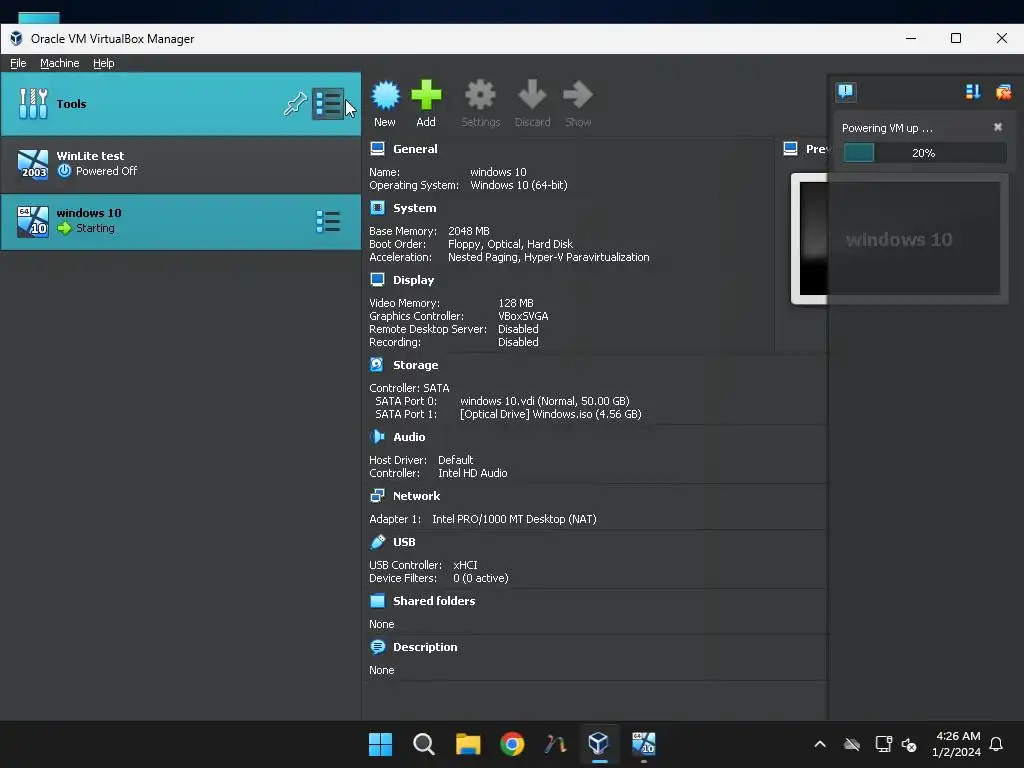Click the green Add machine icon
This screenshot has height=768, width=1024.
tap(426, 96)
